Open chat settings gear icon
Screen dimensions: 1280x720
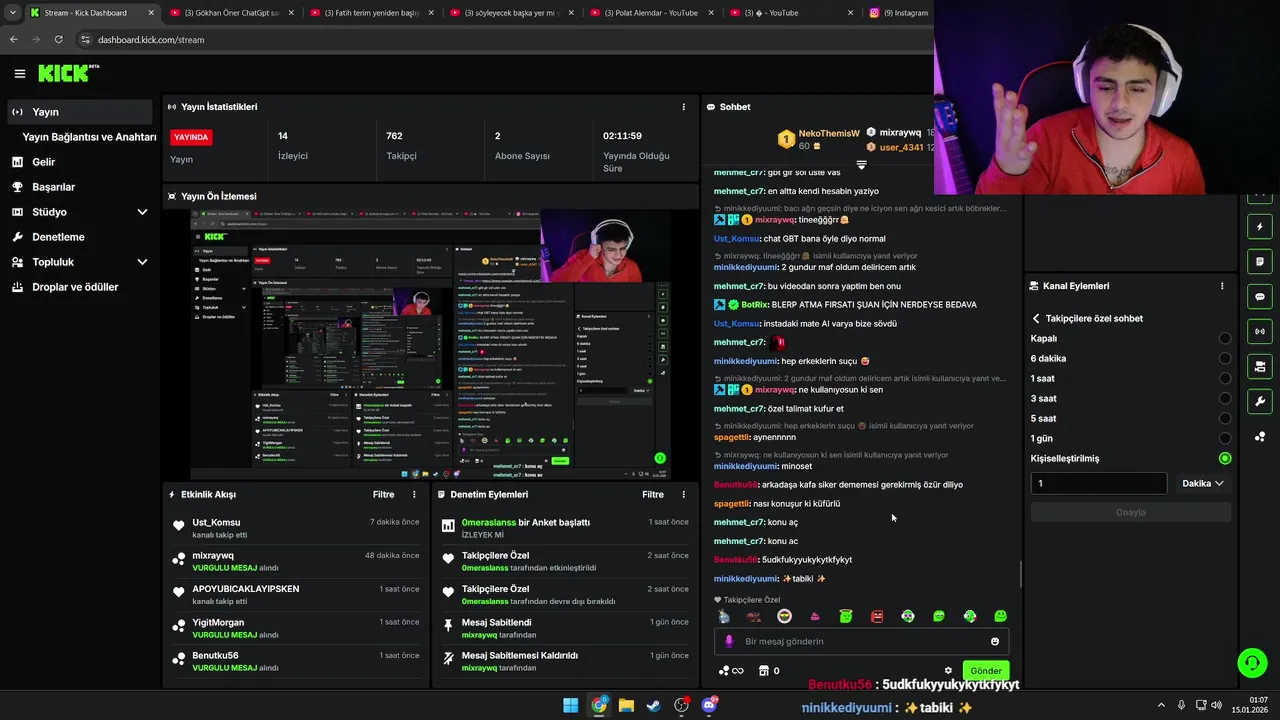[x=948, y=671]
